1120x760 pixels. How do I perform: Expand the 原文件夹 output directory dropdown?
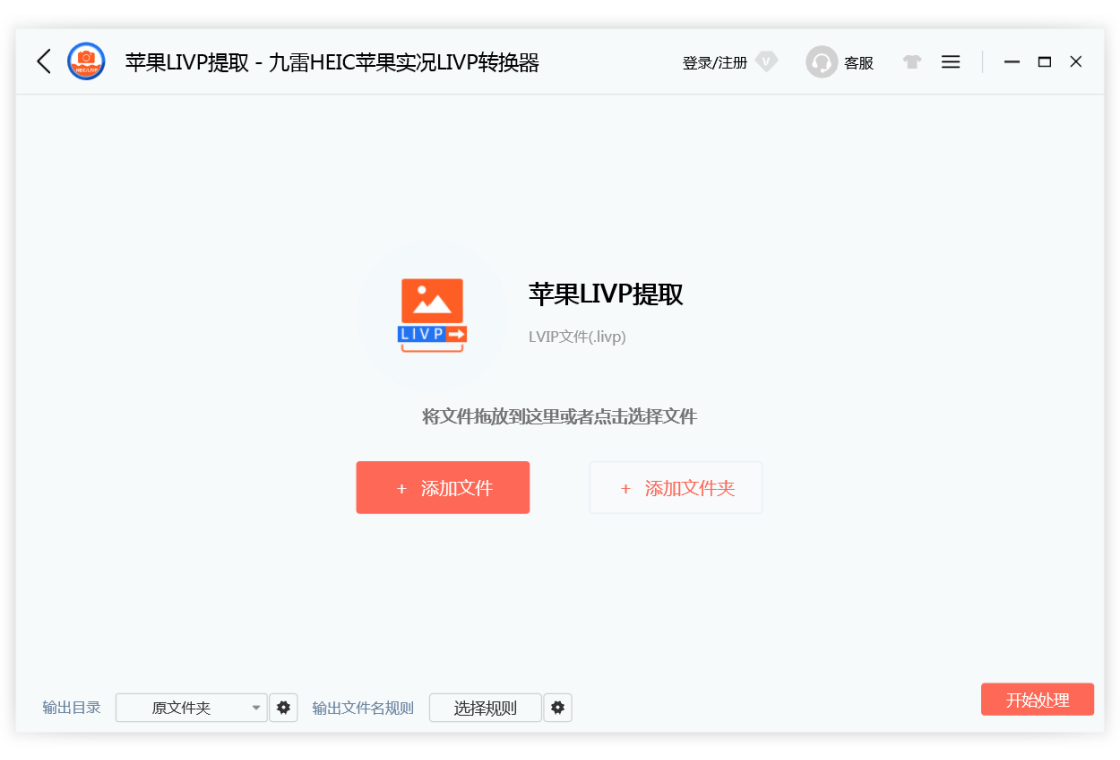coord(191,708)
